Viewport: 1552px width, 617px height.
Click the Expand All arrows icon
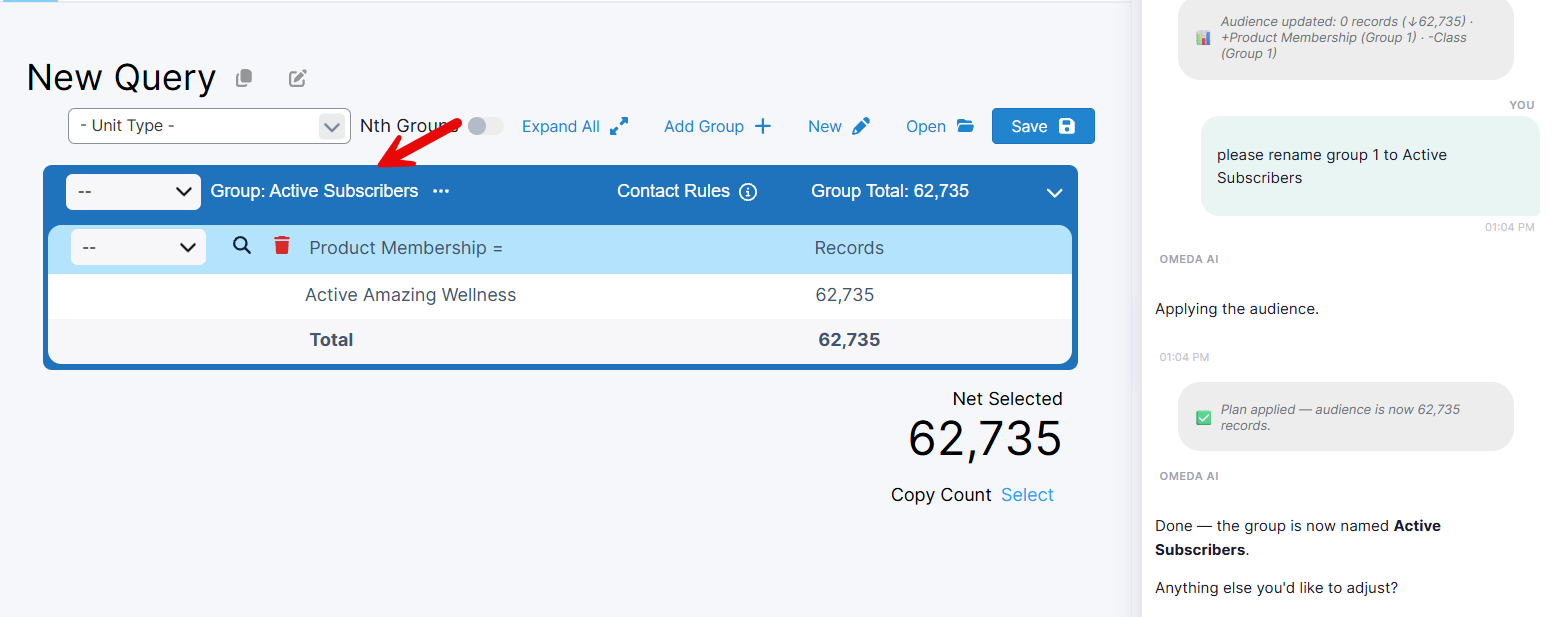click(x=619, y=126)
